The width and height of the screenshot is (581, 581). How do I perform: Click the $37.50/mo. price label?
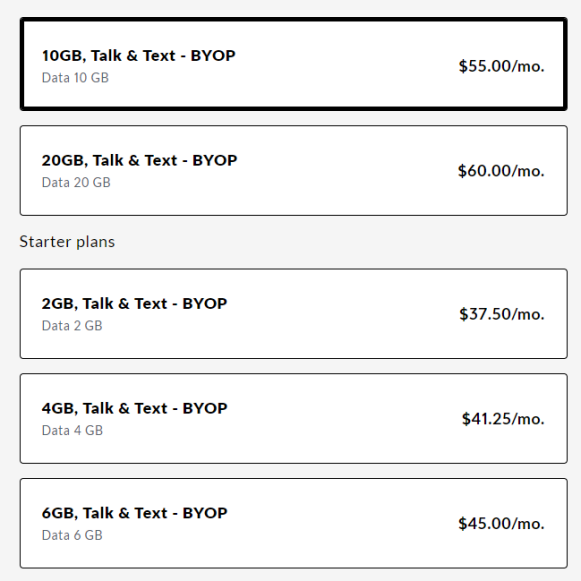pyautogui.click(x=502, y=314)
